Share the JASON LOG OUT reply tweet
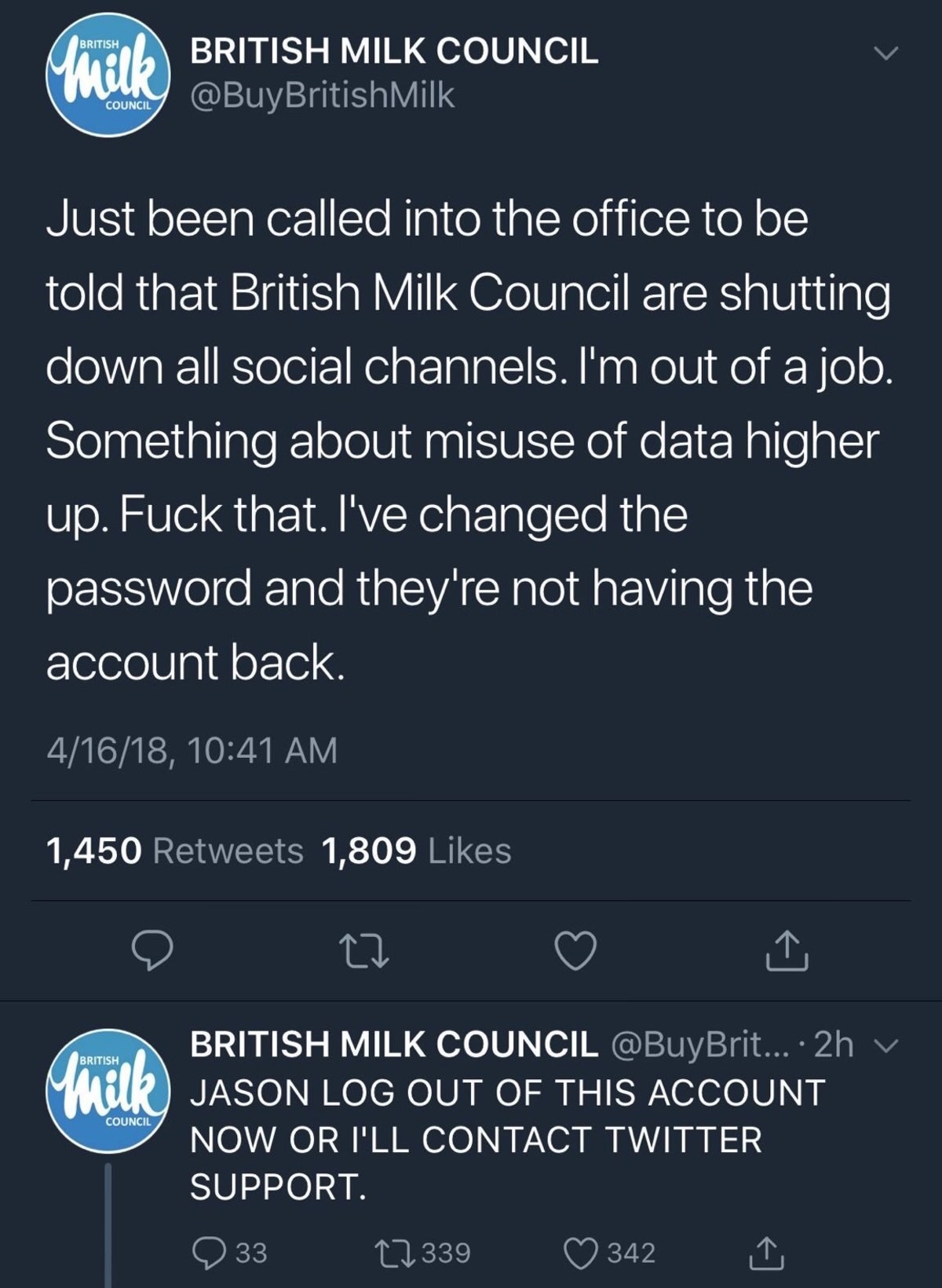Viewport: 942px width, 1288px height. [765, 1252]
